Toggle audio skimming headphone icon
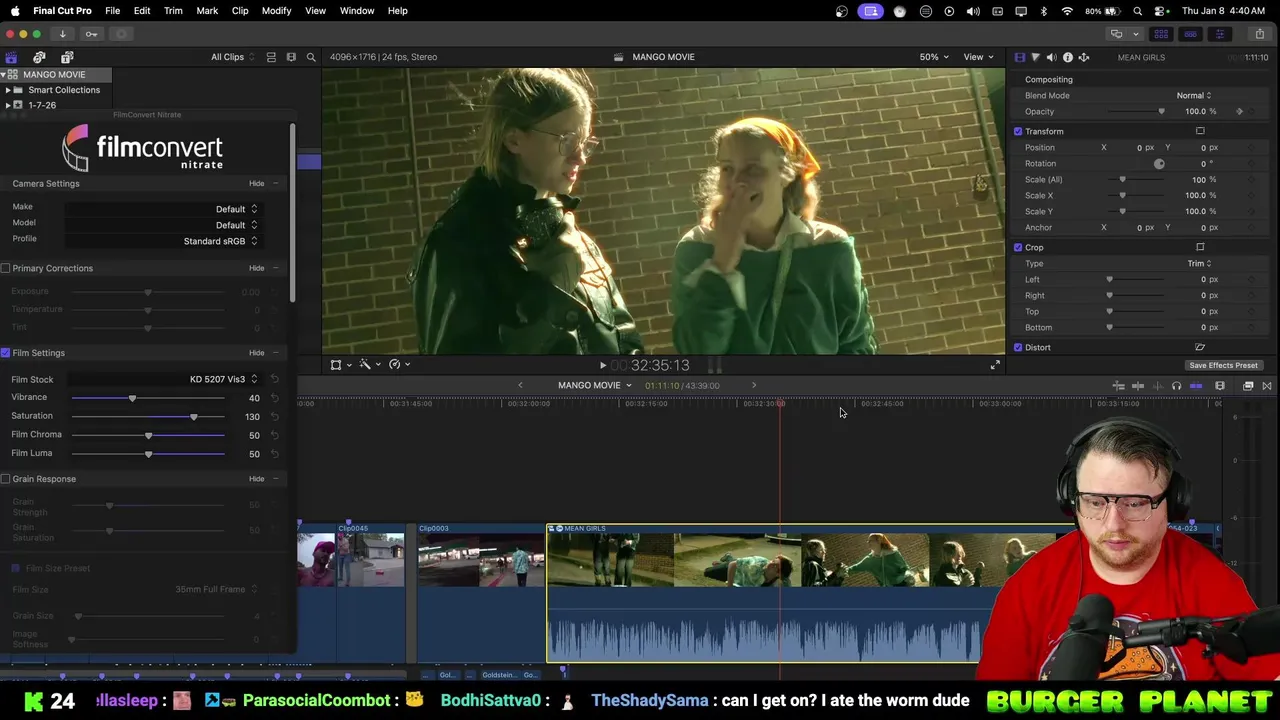The width and height of the screenshot is (1280, 720). click(x=1176, y=386)
